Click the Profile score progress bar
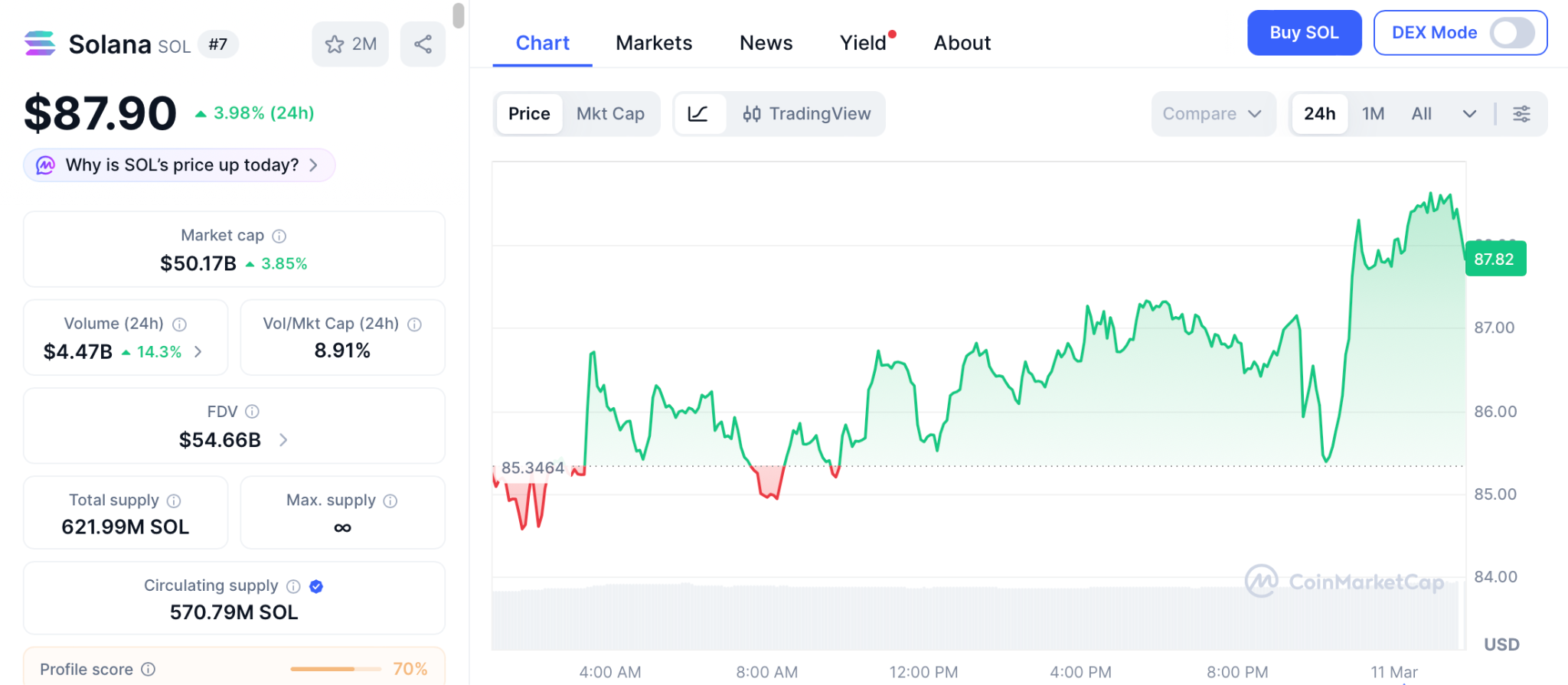 point(335,669)
